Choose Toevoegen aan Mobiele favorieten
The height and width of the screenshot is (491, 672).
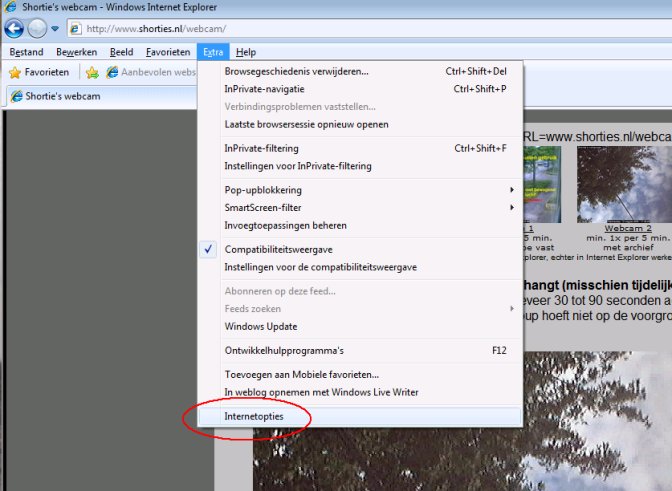(x=360, y=374)
